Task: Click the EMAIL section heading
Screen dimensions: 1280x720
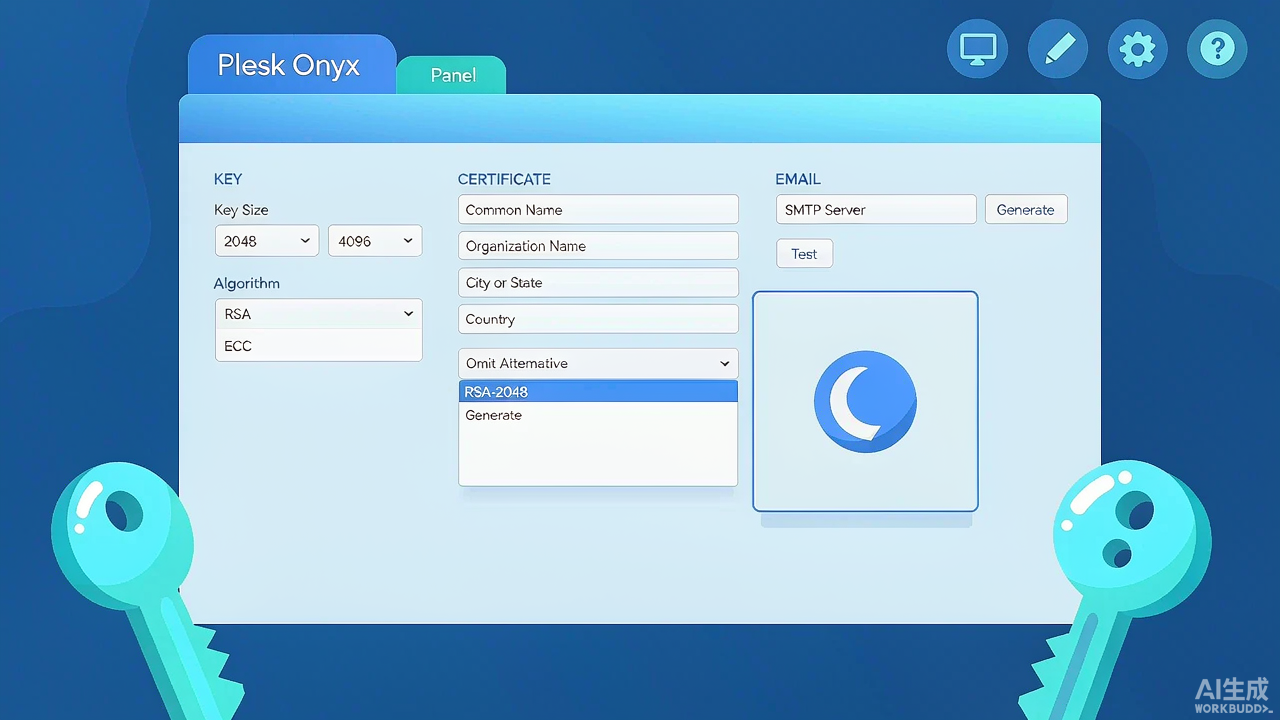Action: coord(798,179)
